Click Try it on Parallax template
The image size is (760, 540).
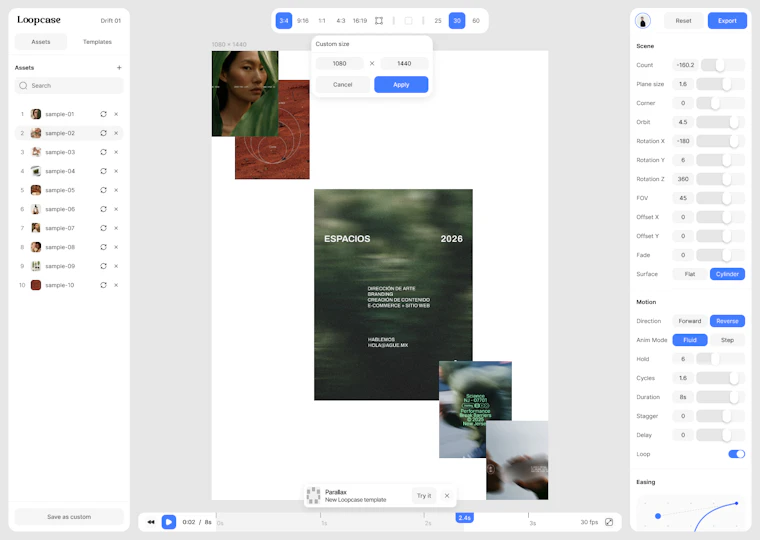424,495
